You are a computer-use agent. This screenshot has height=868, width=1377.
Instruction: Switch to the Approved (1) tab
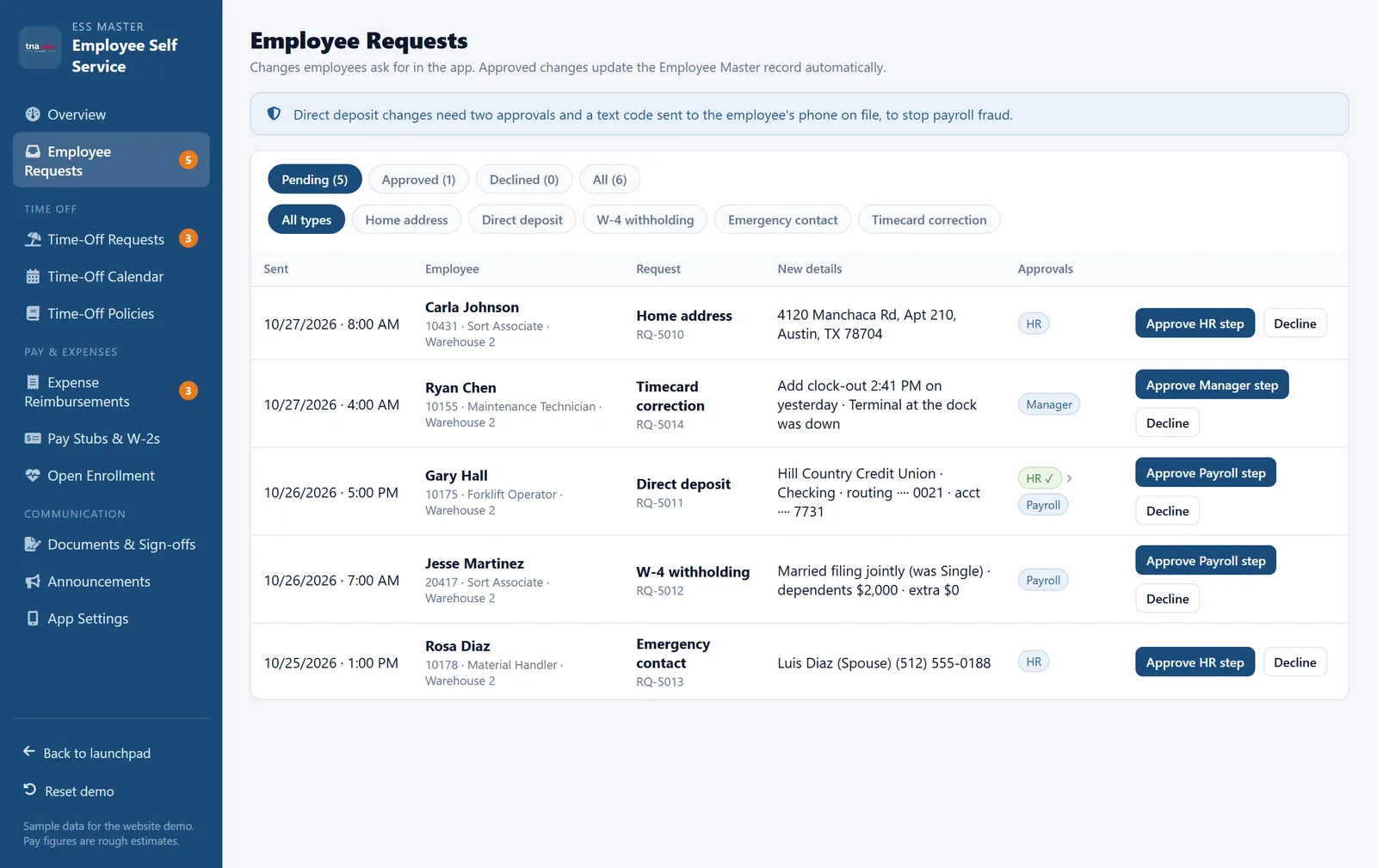(418, 179)
